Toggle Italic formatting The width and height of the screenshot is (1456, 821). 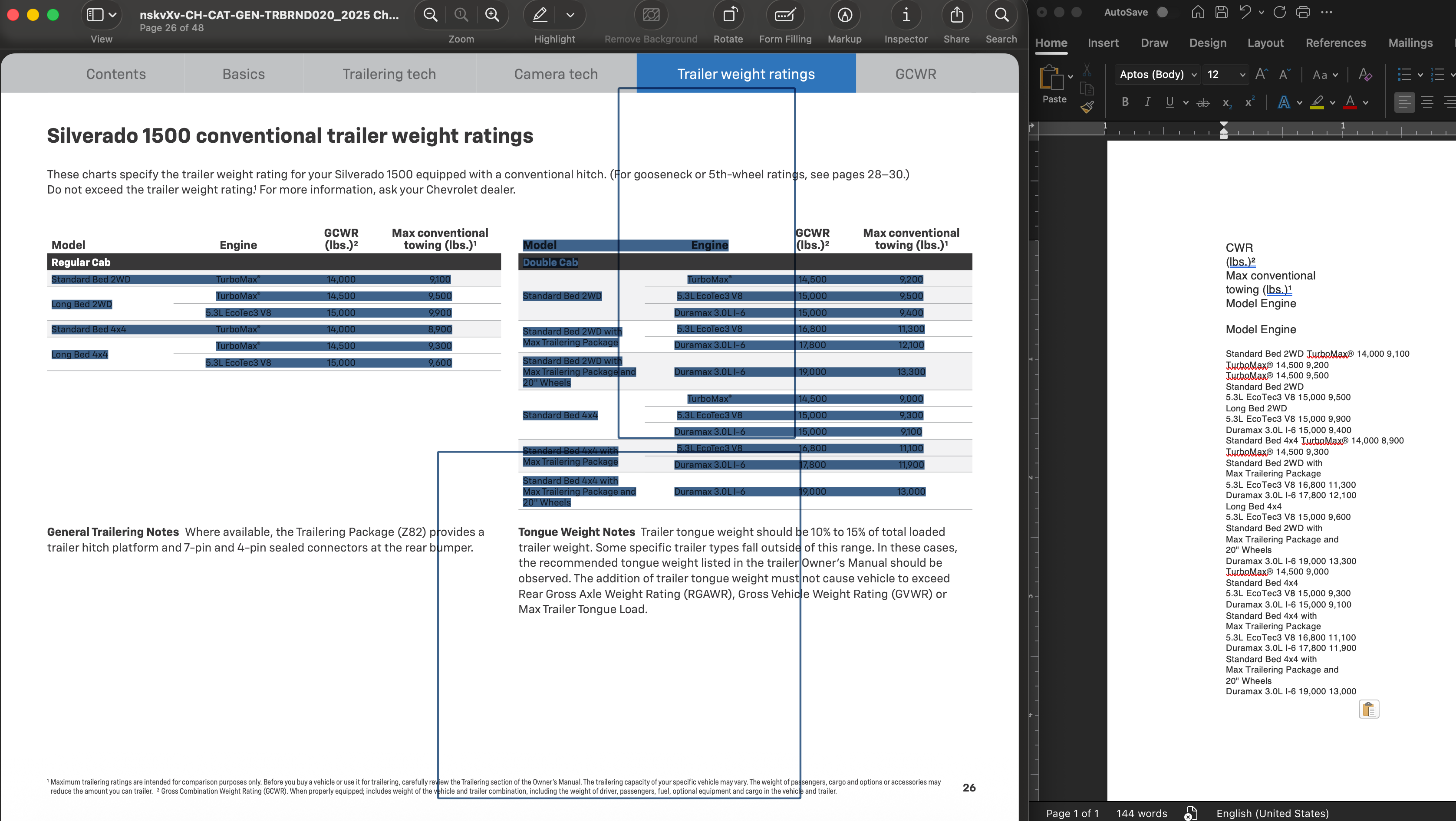click(x=1147, y=102)
